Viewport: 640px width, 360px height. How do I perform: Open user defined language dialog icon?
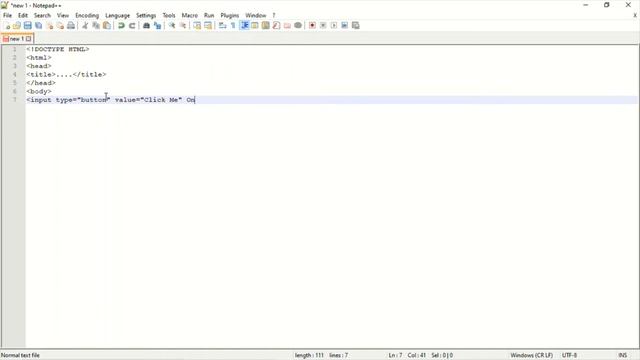tap(255, 26)
